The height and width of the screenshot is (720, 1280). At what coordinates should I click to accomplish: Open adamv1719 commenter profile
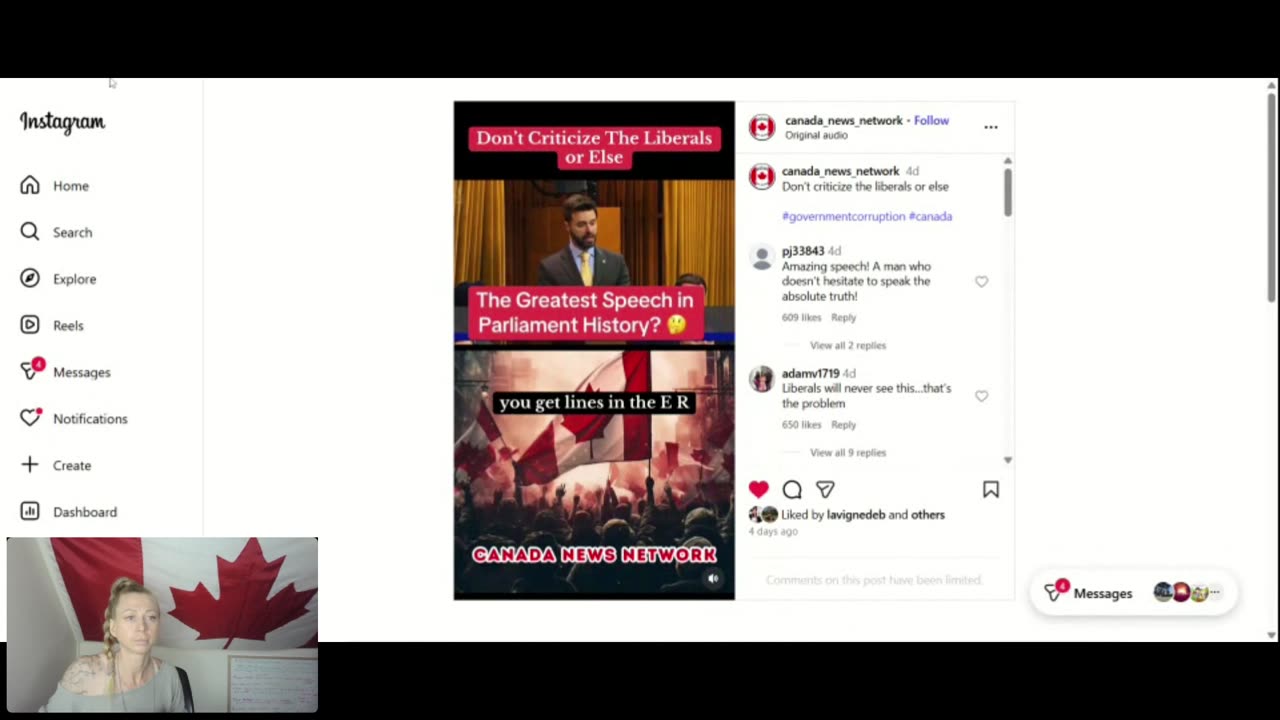[x=810, y=373]
